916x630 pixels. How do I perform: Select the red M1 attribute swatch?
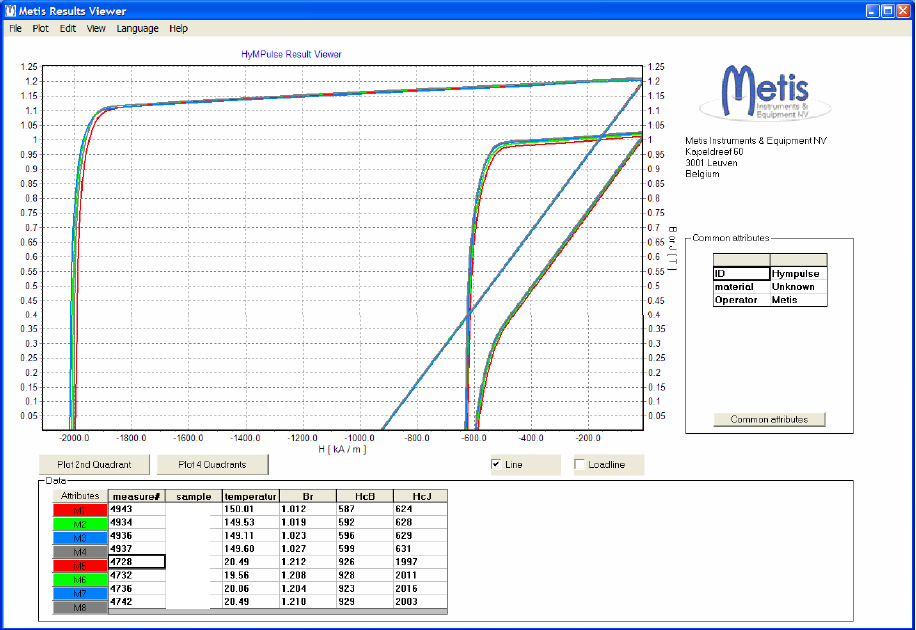(x=80, y=510)
